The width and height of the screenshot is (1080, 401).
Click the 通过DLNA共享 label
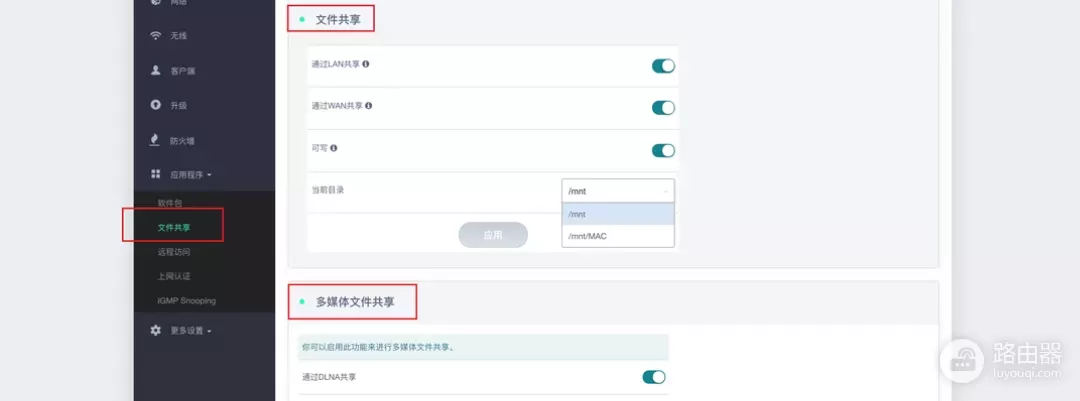[329, 377]
